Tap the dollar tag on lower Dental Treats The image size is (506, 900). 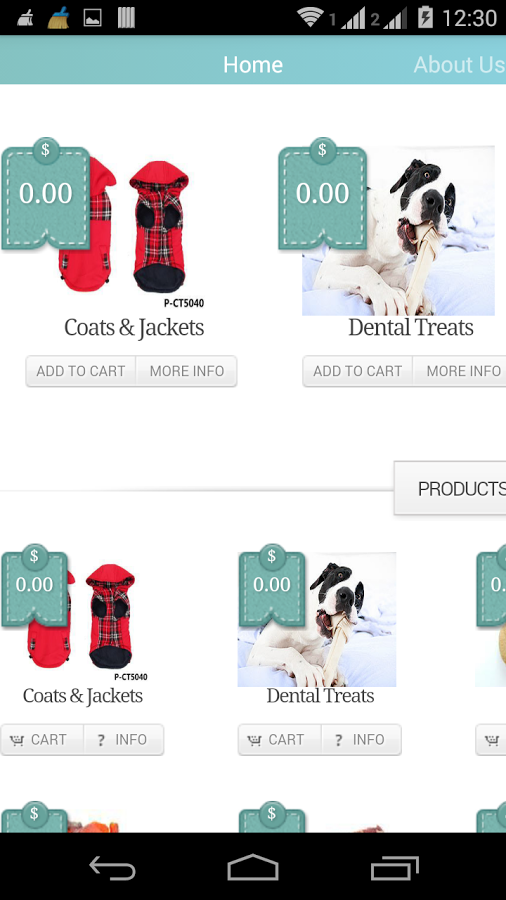click(x=272, y=584)
